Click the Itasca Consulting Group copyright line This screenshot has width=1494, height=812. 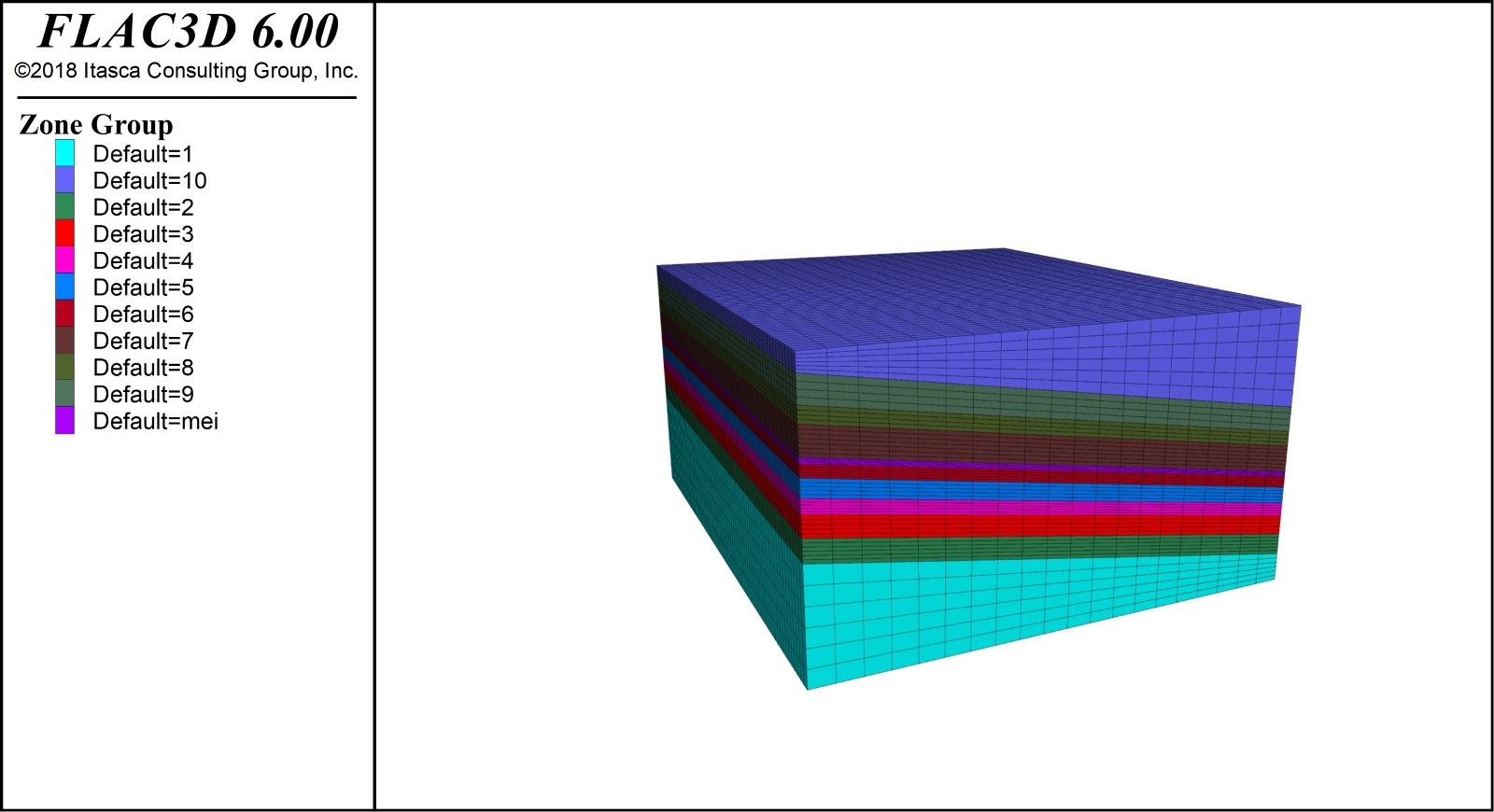186,71
